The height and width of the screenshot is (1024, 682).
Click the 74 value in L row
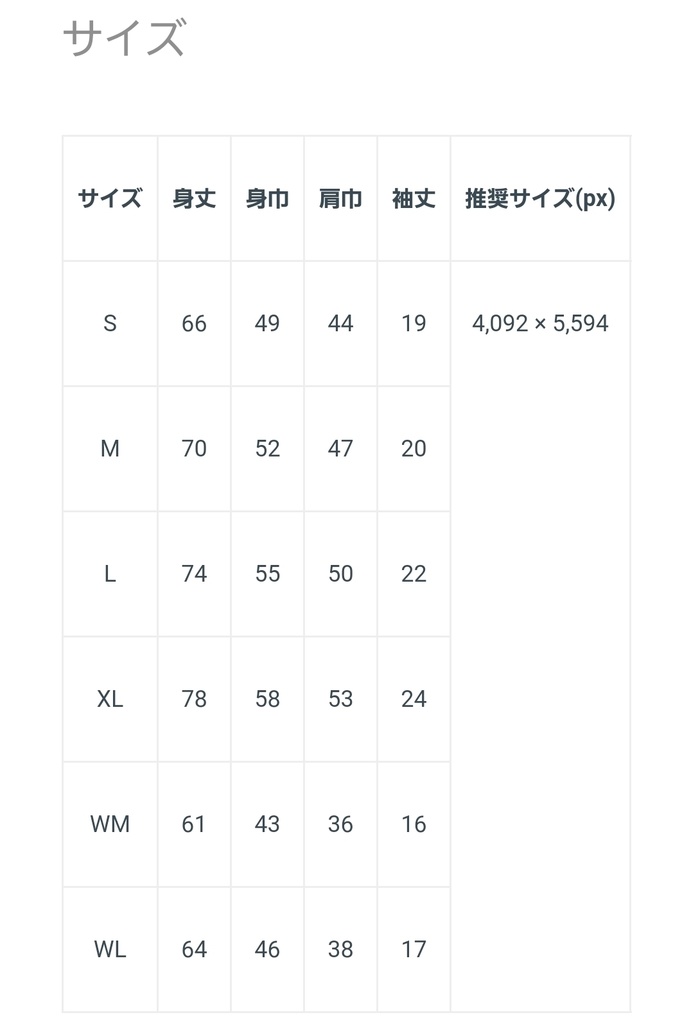(x=194, y=573)
